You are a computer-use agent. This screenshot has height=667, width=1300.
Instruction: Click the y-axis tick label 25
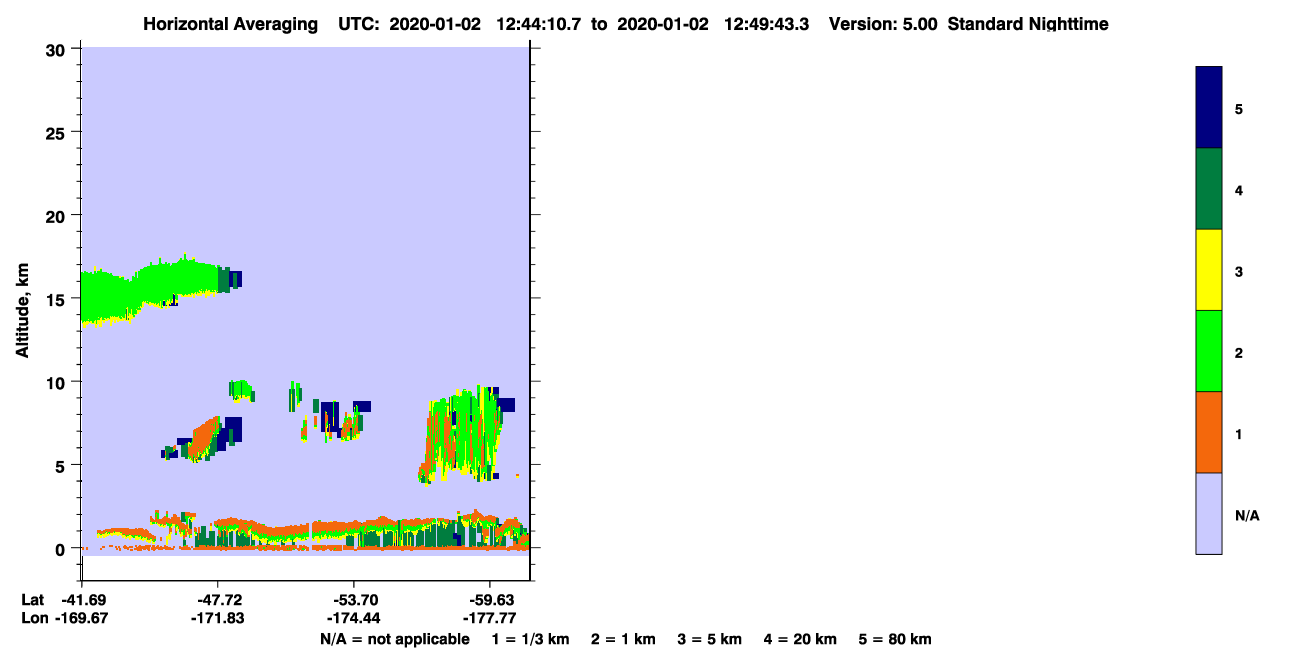click(57, 132)
